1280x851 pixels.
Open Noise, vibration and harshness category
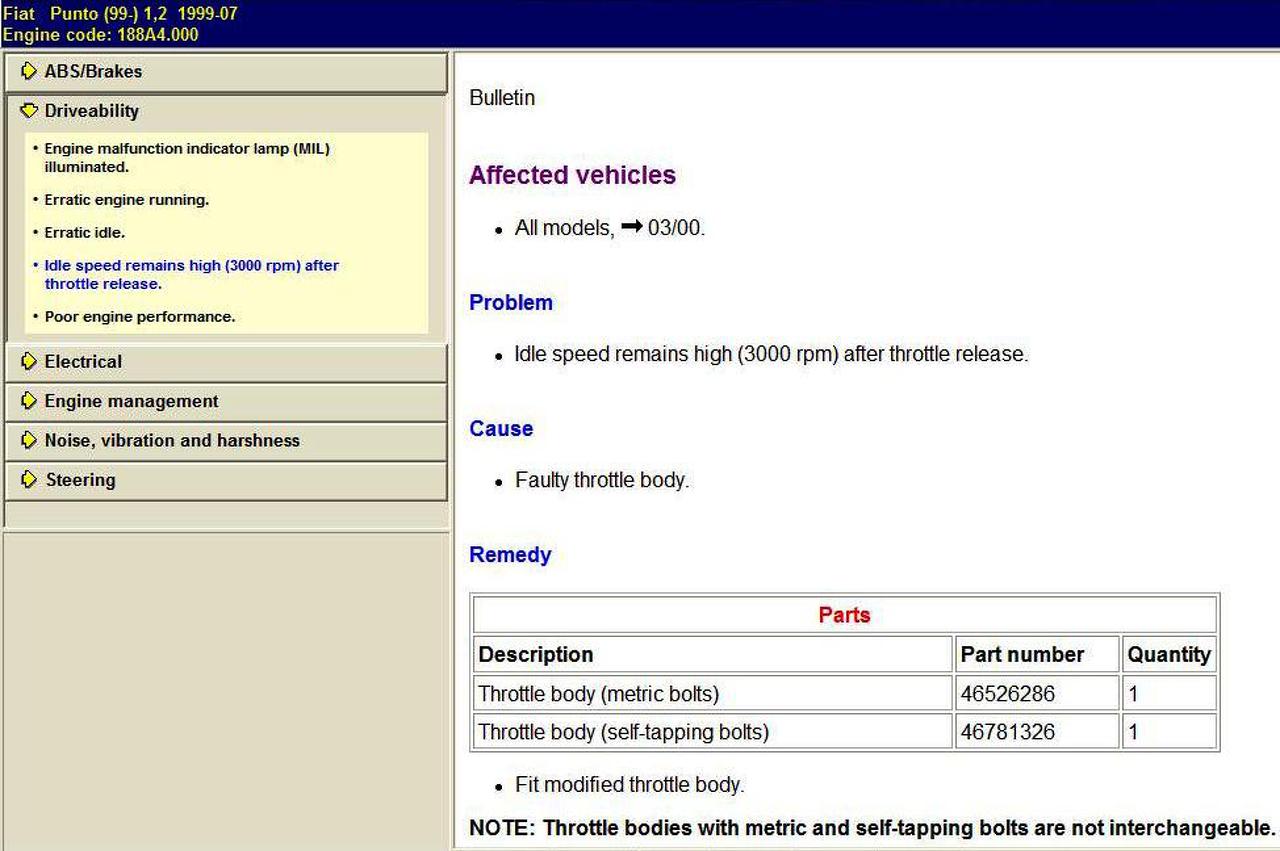tap(226, 440)
